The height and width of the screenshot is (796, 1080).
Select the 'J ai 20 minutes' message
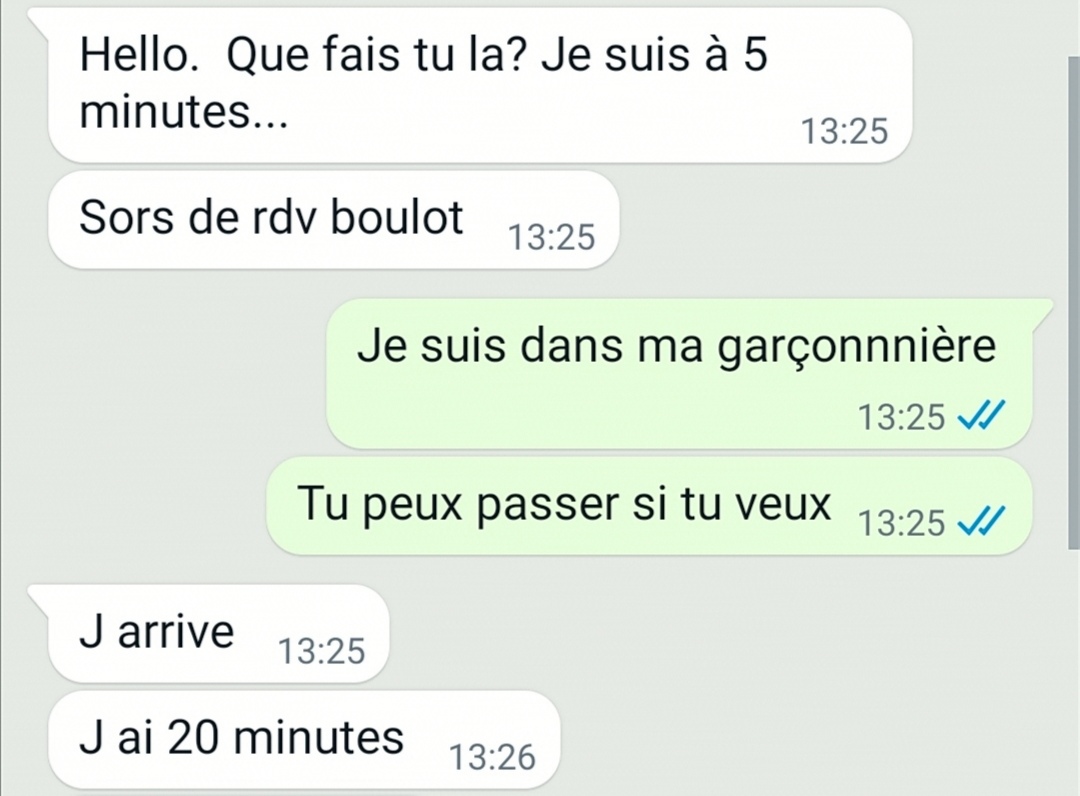click(x=304, y=740)
